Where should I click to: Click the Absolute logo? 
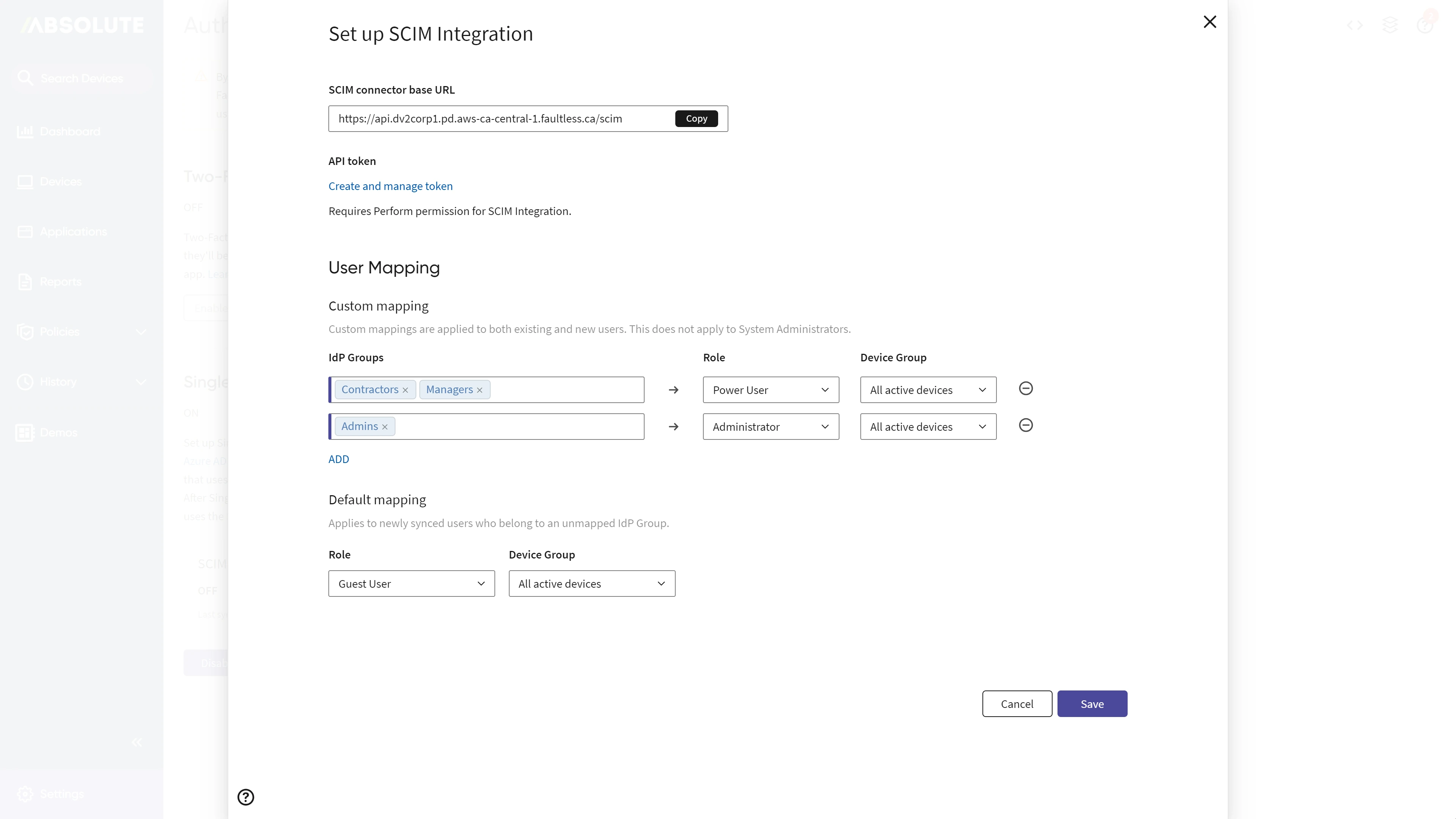click(x=82, y=25)
